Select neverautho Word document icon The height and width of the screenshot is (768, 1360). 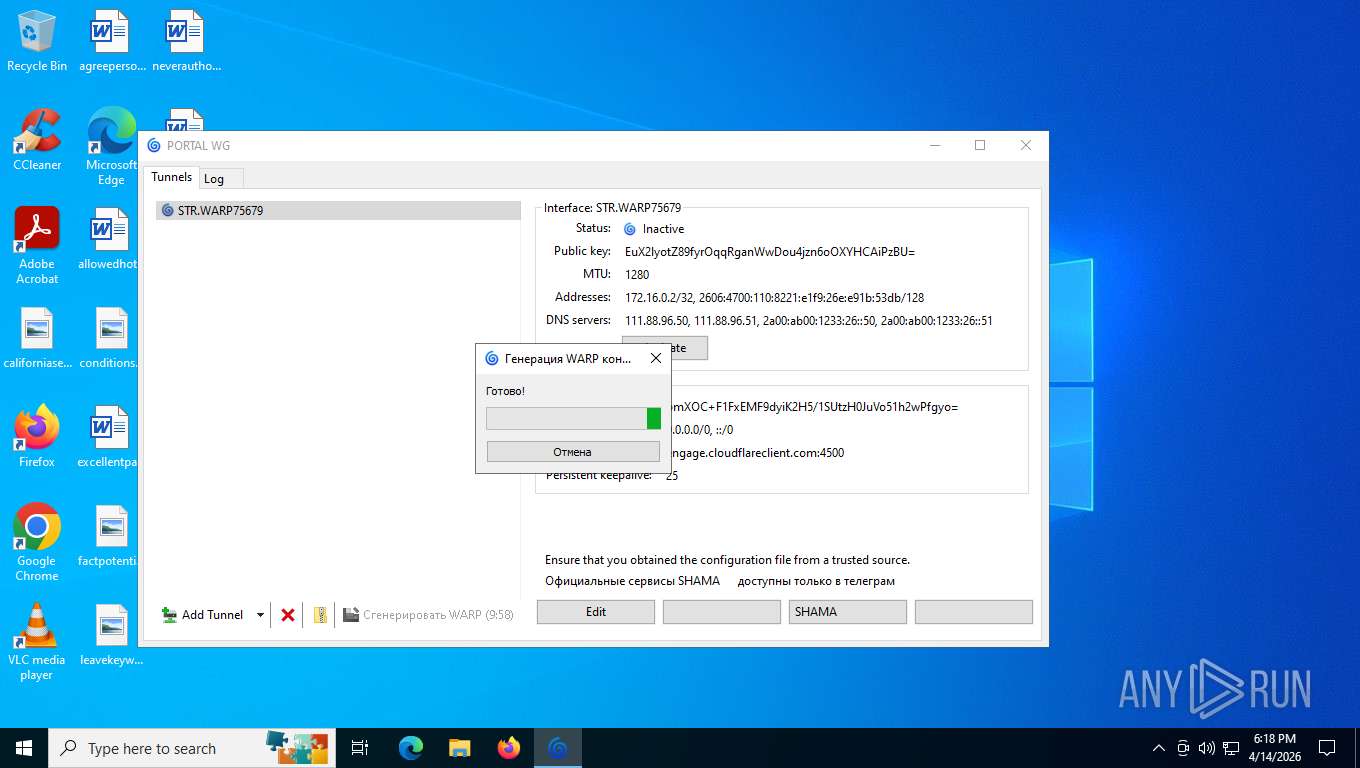(186, 41)
